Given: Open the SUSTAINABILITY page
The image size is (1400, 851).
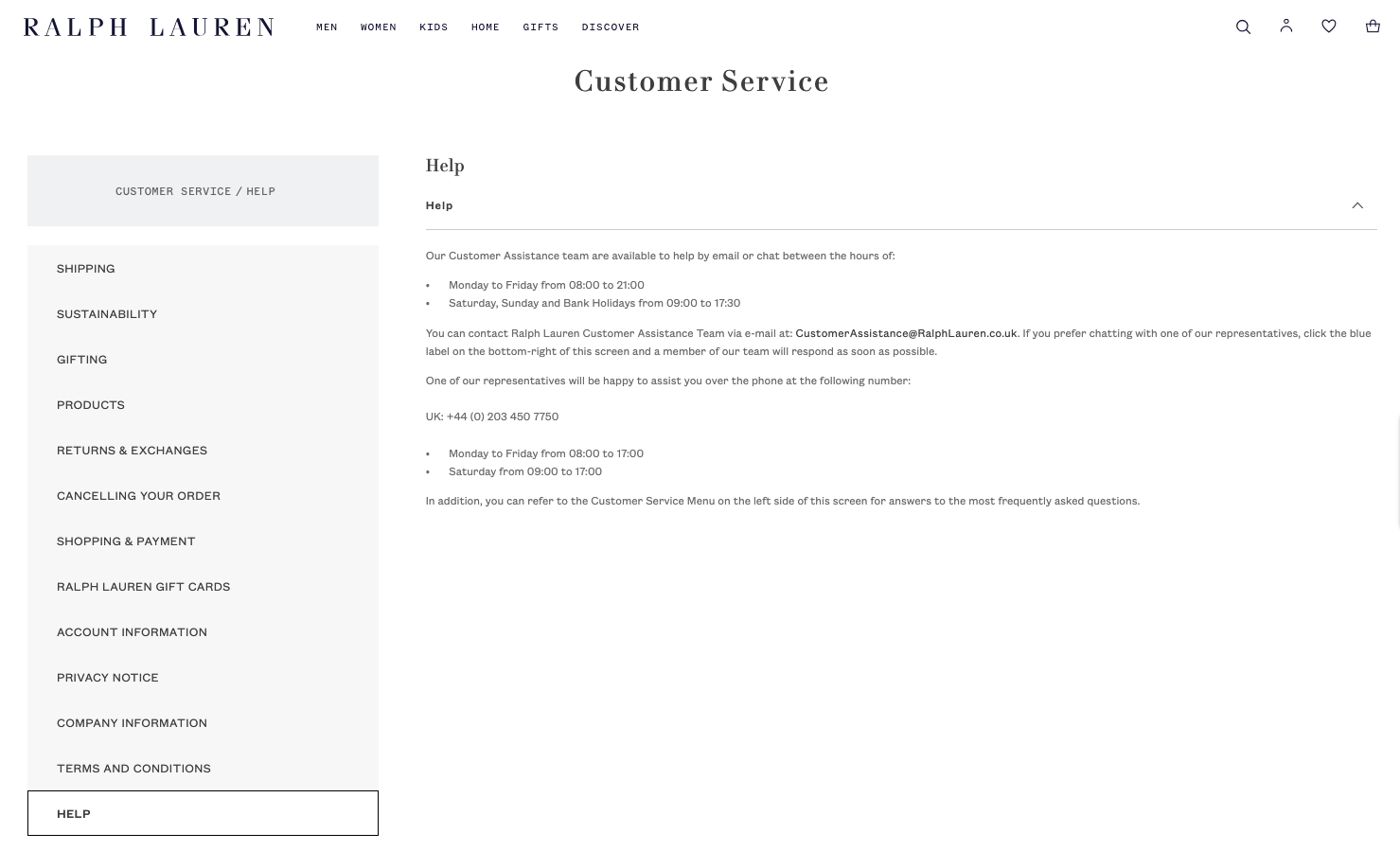Looking at the screenshot, I should pyautogui.click(x=107, y=314).
